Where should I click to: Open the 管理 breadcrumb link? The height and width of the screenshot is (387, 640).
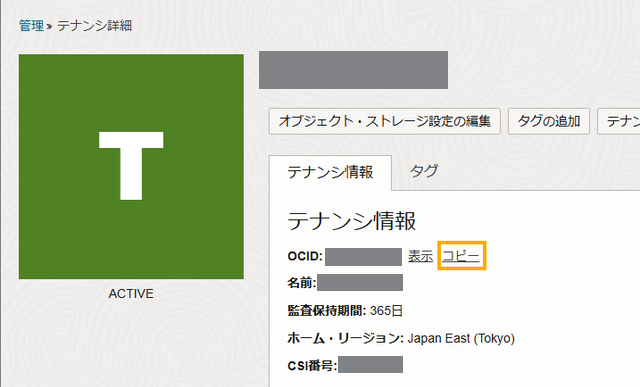point(31,26)
